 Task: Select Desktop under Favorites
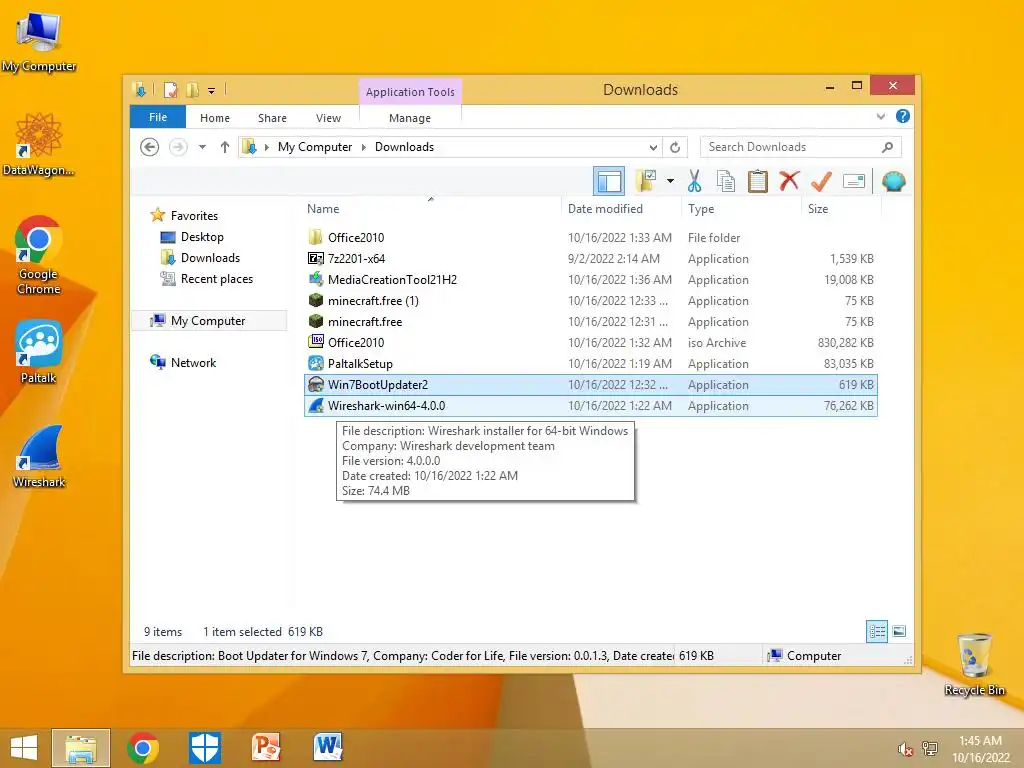coord(202,237)
